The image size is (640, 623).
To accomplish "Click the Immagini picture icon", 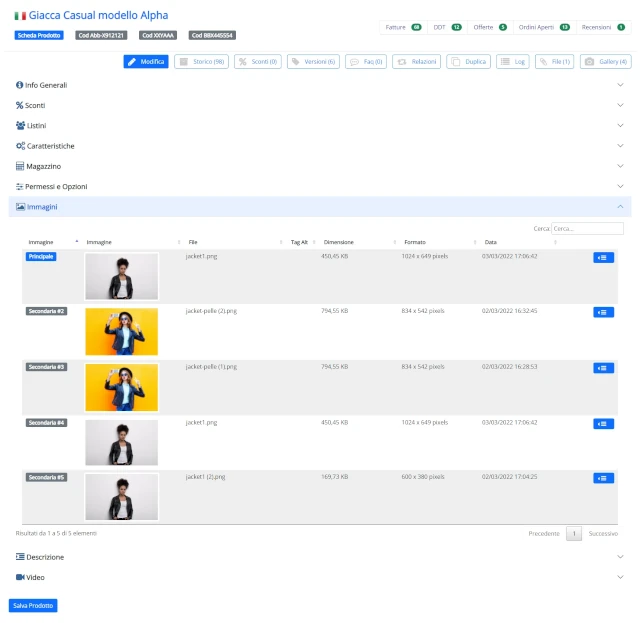I will pyautogui.click(x=20, y=207).
